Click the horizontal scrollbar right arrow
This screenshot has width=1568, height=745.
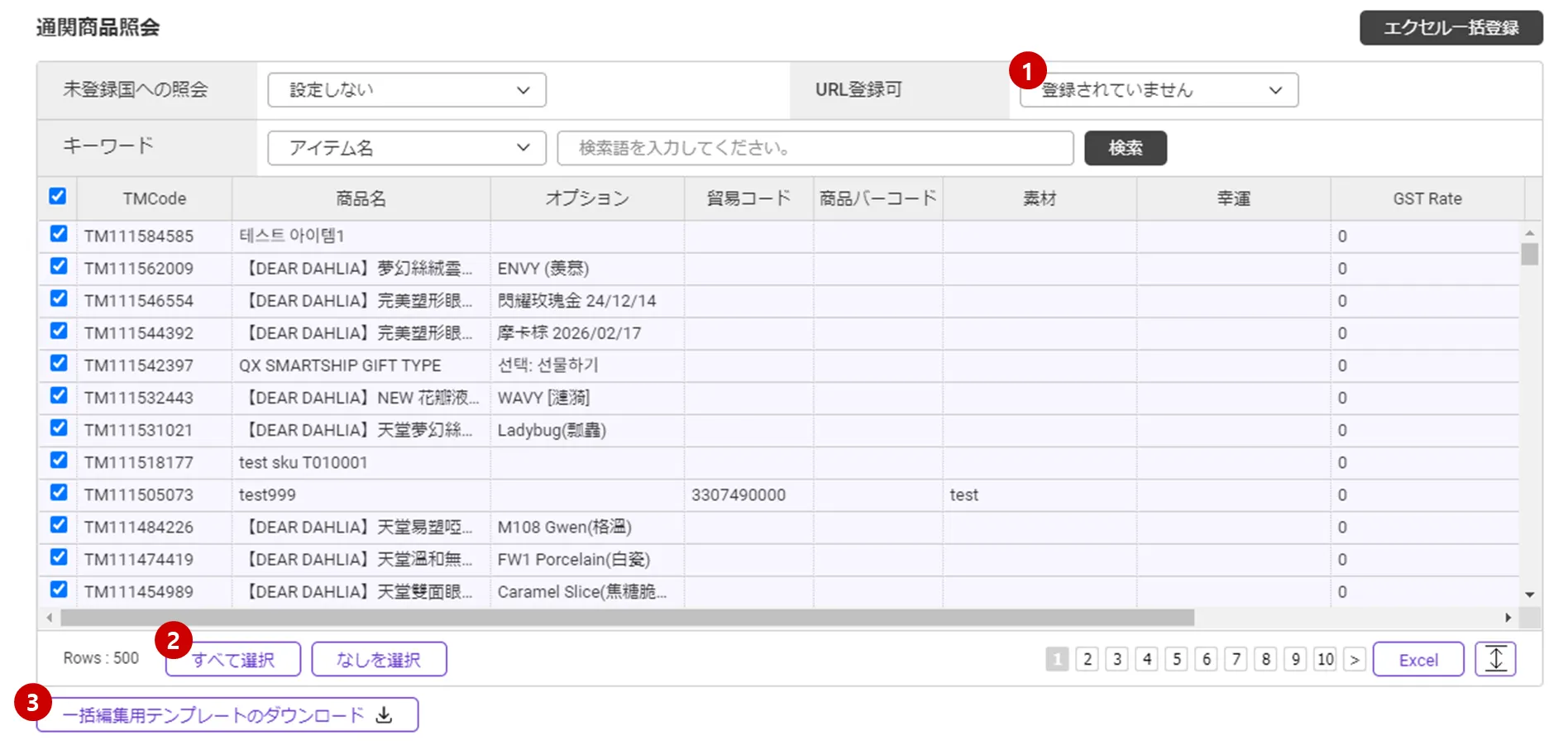pos(1508,618)
